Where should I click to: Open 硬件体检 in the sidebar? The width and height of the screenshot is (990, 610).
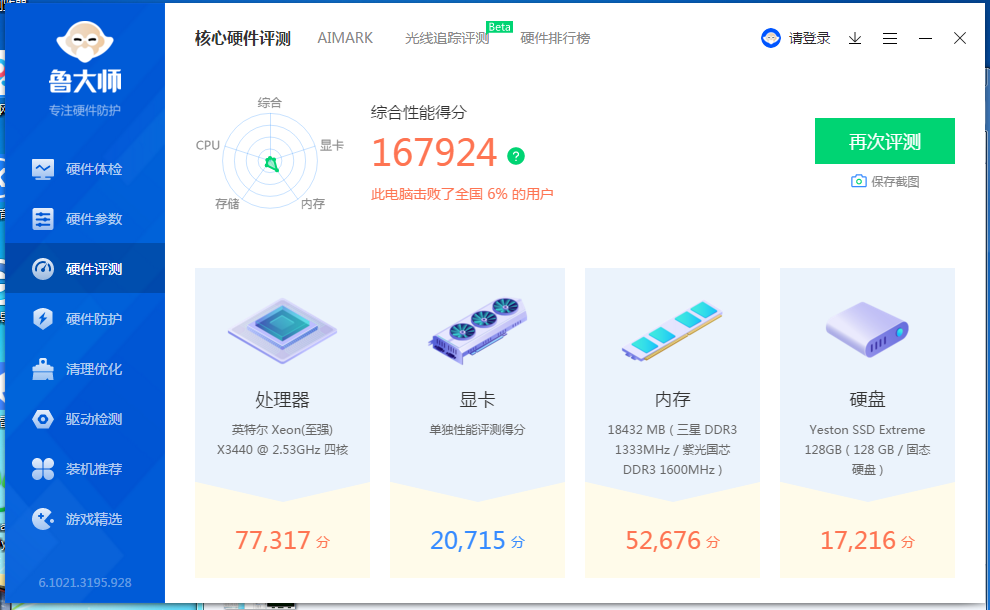tap(85, 169)
